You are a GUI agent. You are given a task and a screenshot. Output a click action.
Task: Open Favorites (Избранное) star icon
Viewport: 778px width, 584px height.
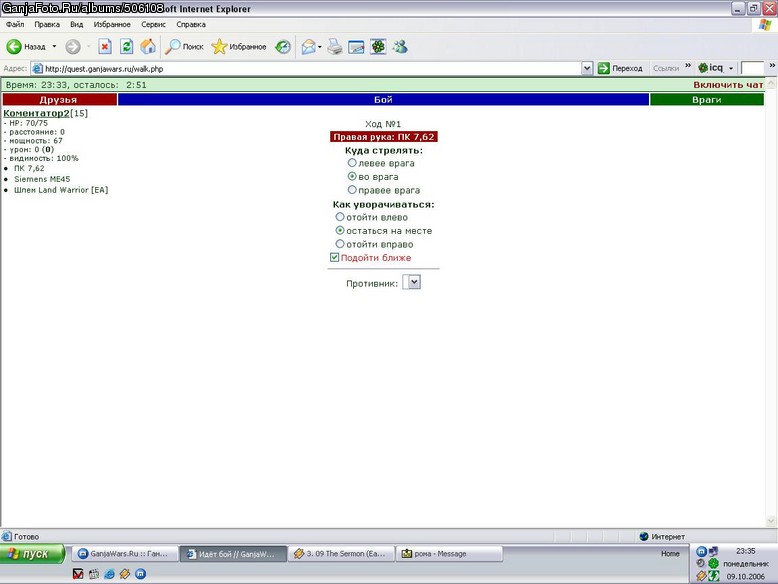coord(219,47)
